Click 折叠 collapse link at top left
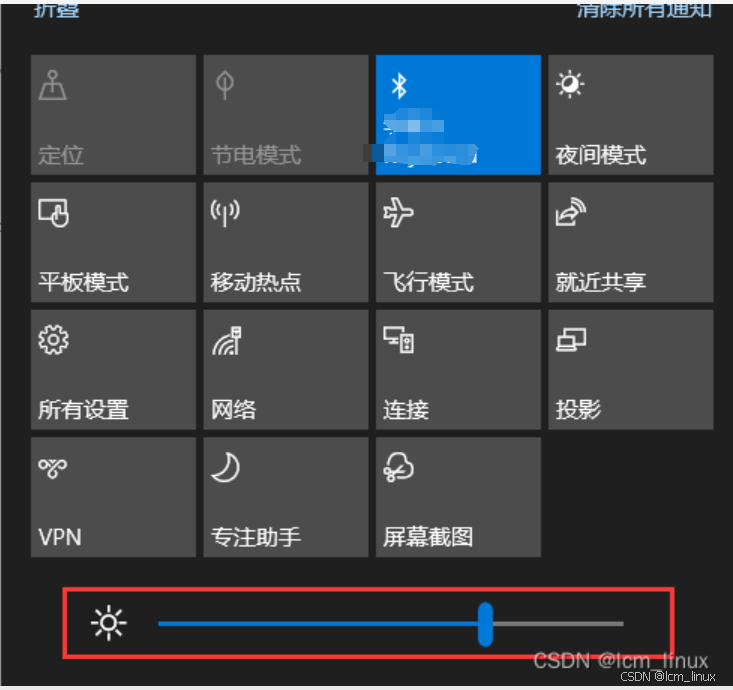Screen dimensions: 733x690 point(57,9)
